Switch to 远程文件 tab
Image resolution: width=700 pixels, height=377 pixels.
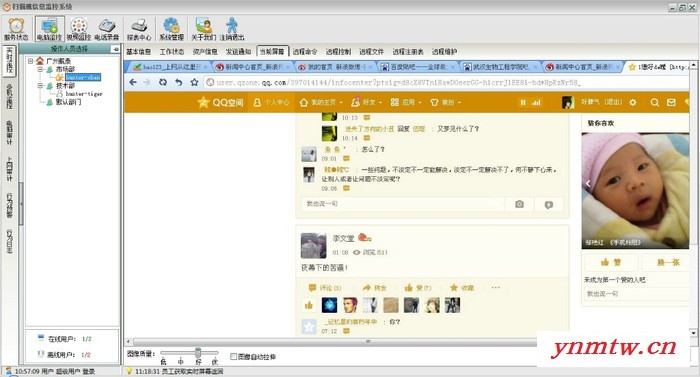click(371, 52)
